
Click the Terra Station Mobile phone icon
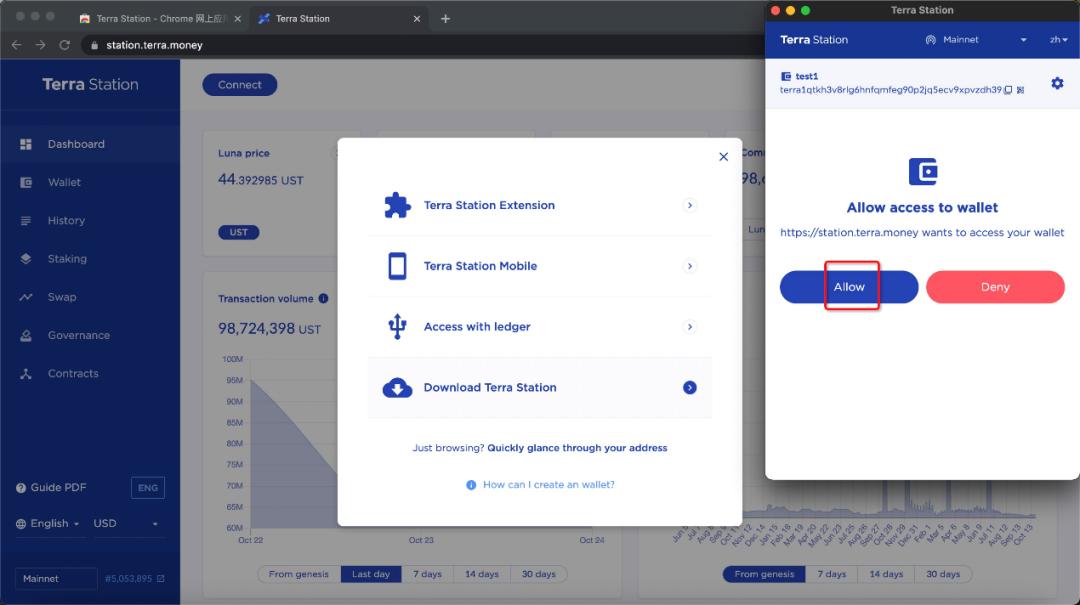(397, 266)
